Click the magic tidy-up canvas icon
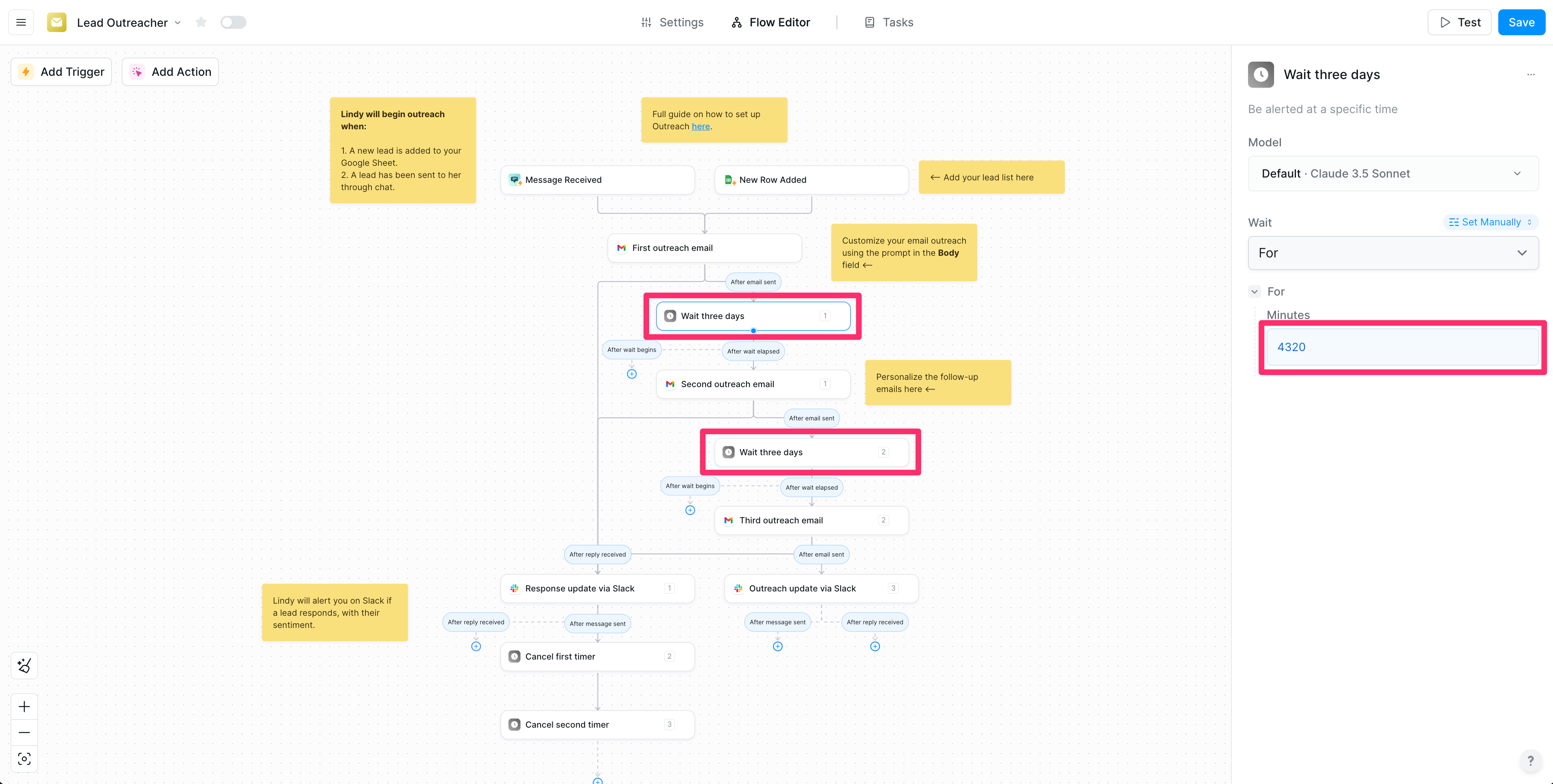Screen dimensions: 1553x784 coord(24,665)
